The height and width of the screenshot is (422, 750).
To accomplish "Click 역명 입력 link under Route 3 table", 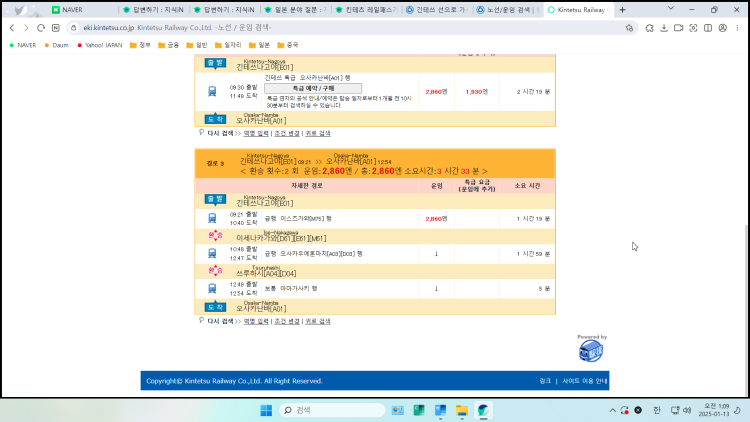I will [x=256, y=322].
